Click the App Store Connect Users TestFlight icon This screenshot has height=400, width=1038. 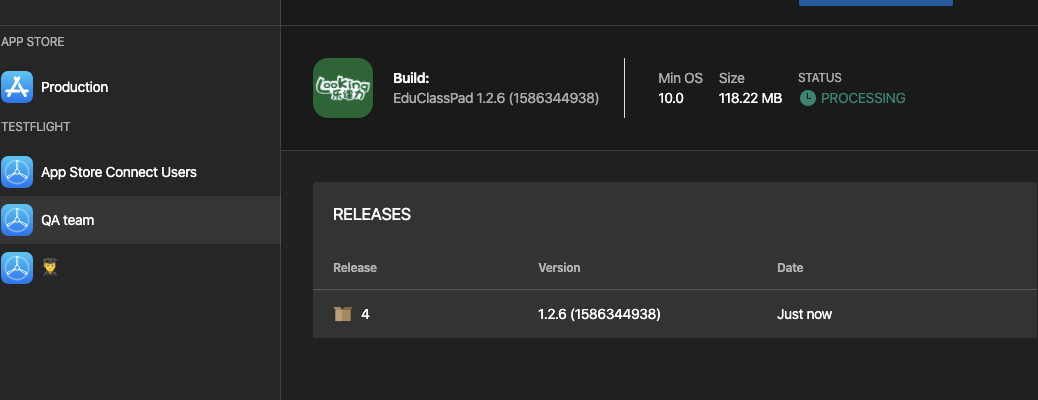point(17,172)
